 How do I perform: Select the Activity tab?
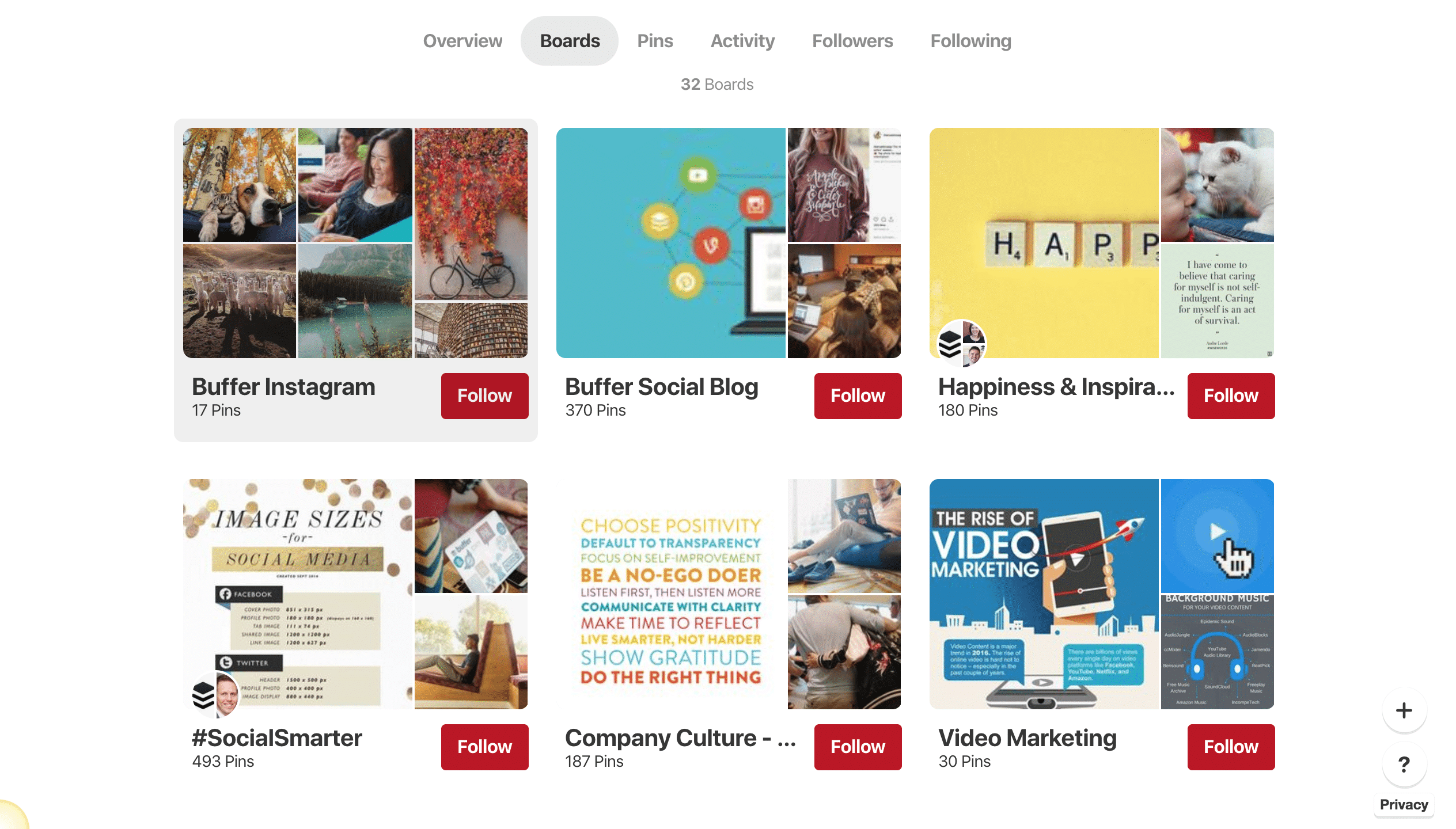(742, 41)
